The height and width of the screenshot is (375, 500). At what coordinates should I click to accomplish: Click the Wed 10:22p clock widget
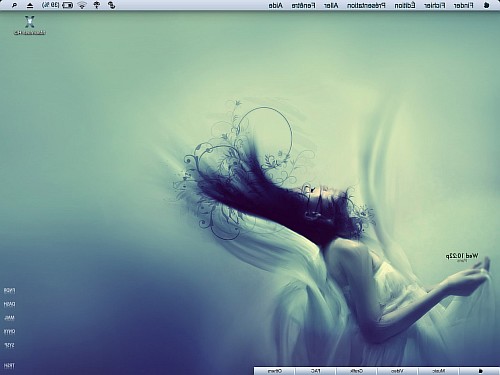pyautogui.click(x=462, y=256)
